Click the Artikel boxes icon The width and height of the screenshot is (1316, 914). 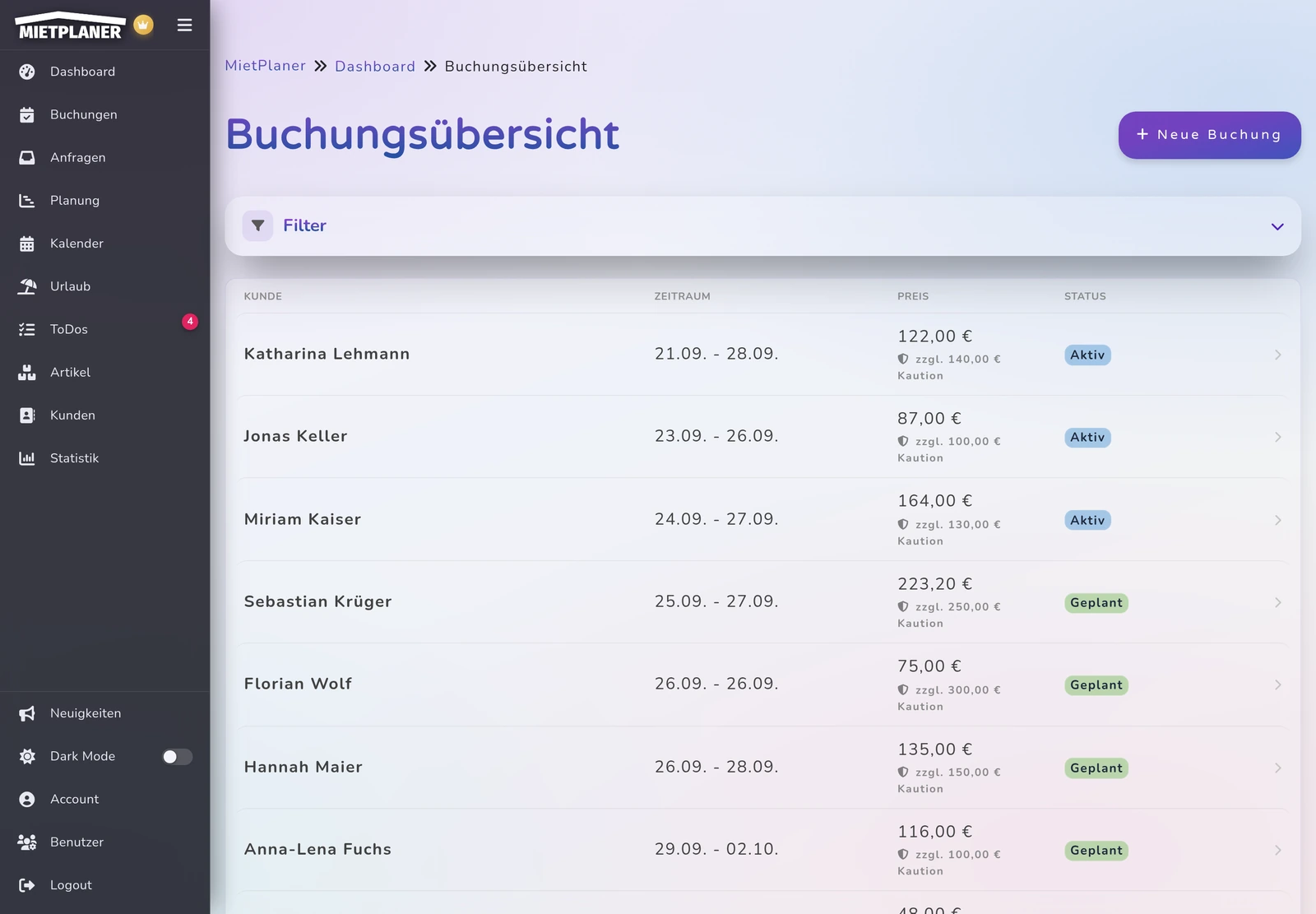click(27, 372)
